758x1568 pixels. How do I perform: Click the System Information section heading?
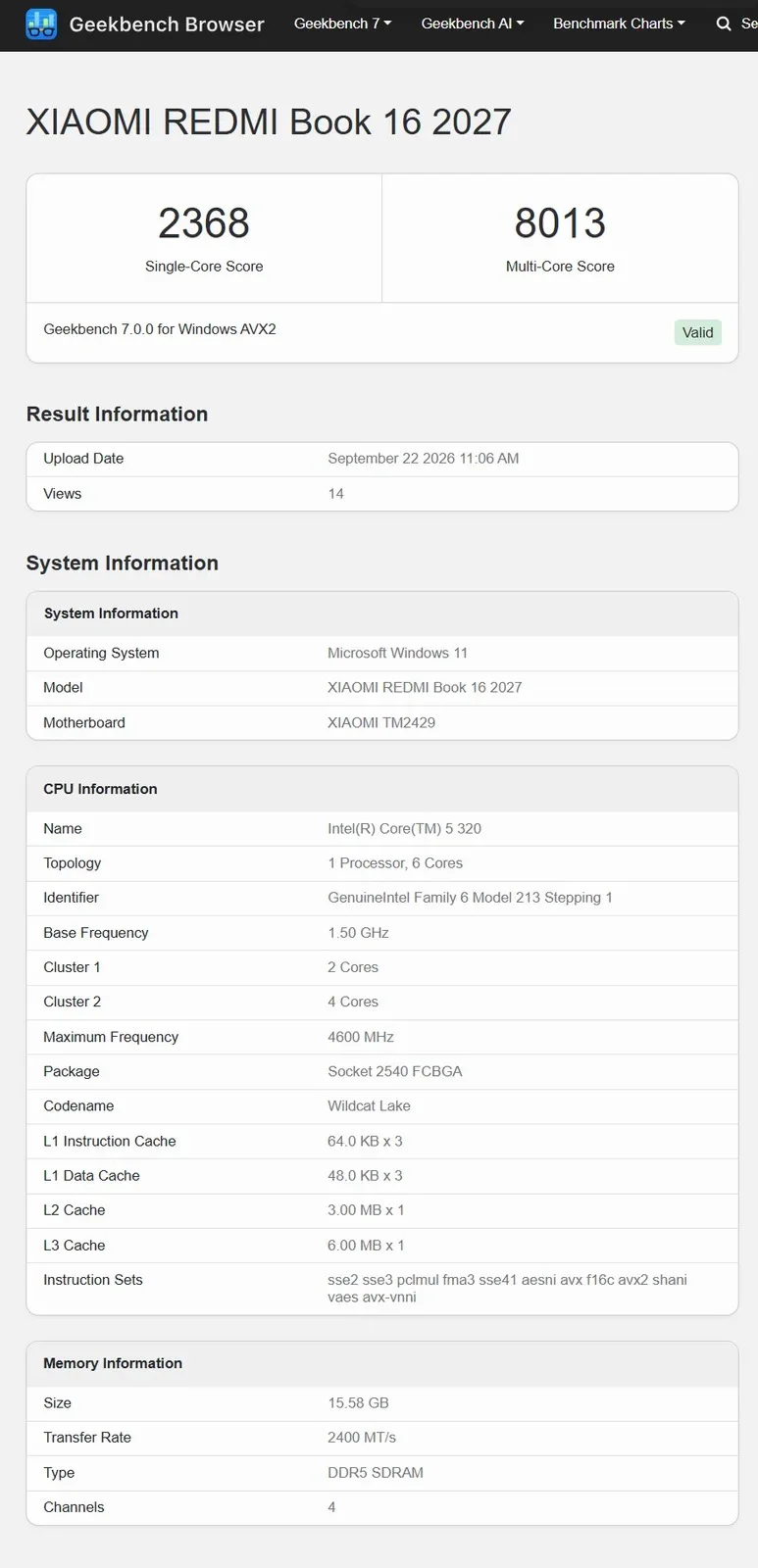point(123,563)
